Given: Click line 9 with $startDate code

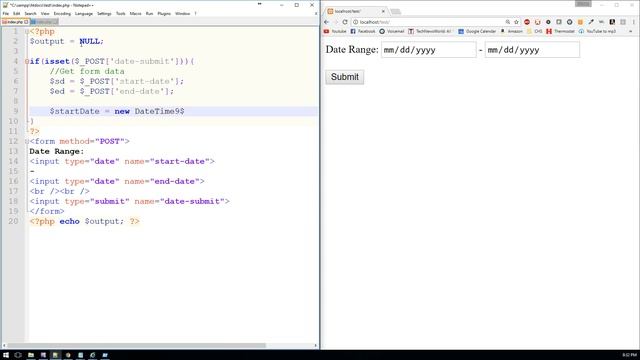Looking at the screenshot, I should pyautogui.click(x=173, y=111).
